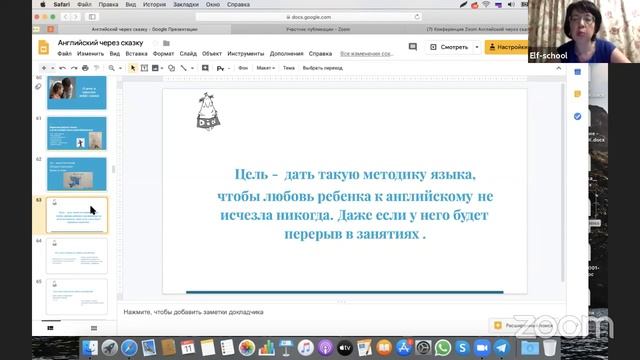Select slide 65 thumbnail
The width and height of the screenshot is (640, 360).
point(77,297)
